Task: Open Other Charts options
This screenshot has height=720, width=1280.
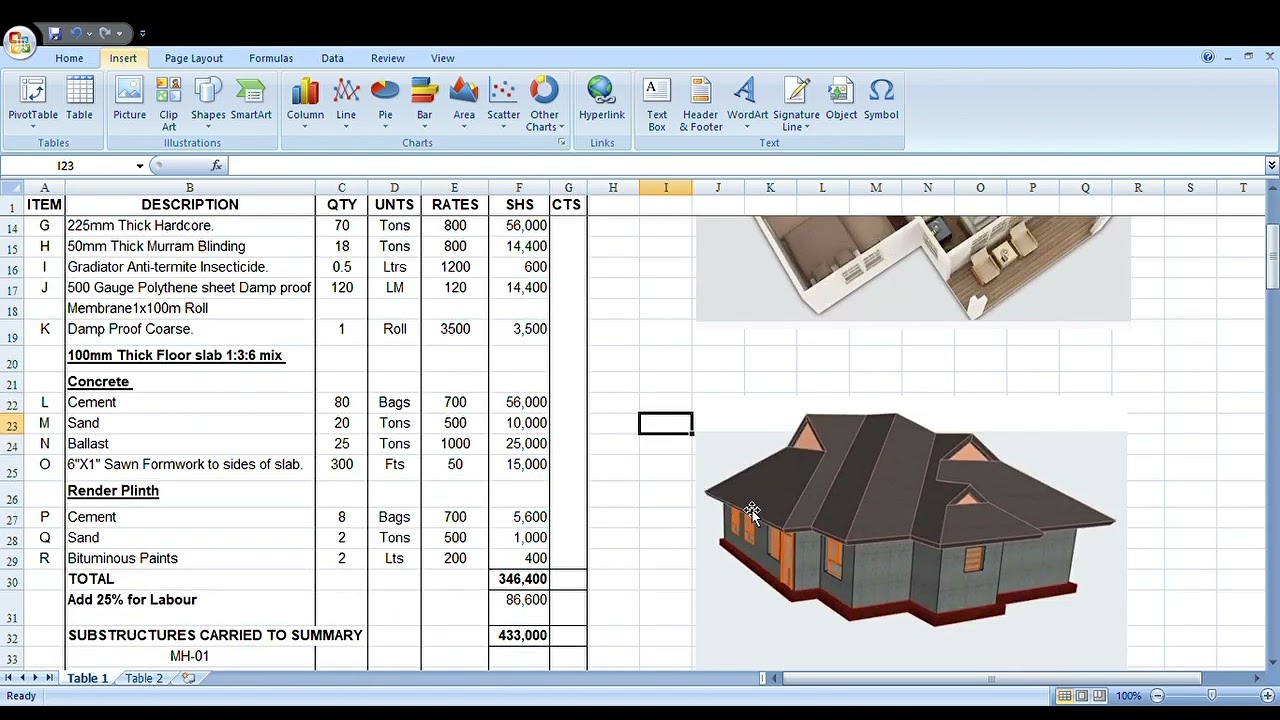Action: click(544, 105)
